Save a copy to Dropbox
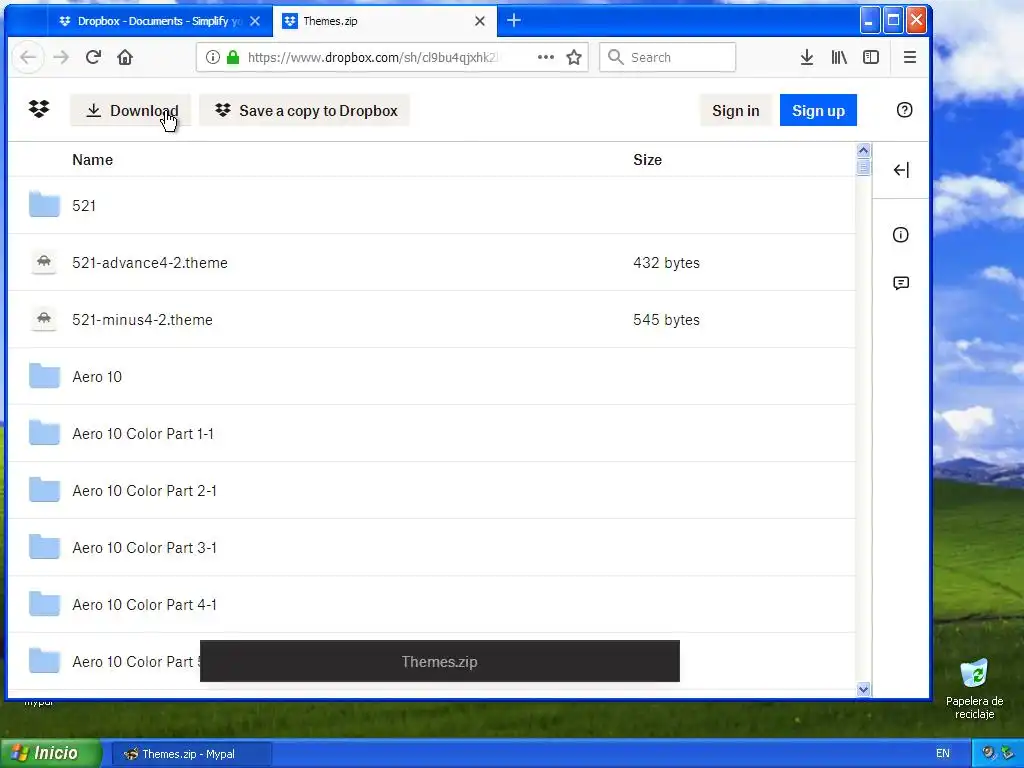 [304, 110]
